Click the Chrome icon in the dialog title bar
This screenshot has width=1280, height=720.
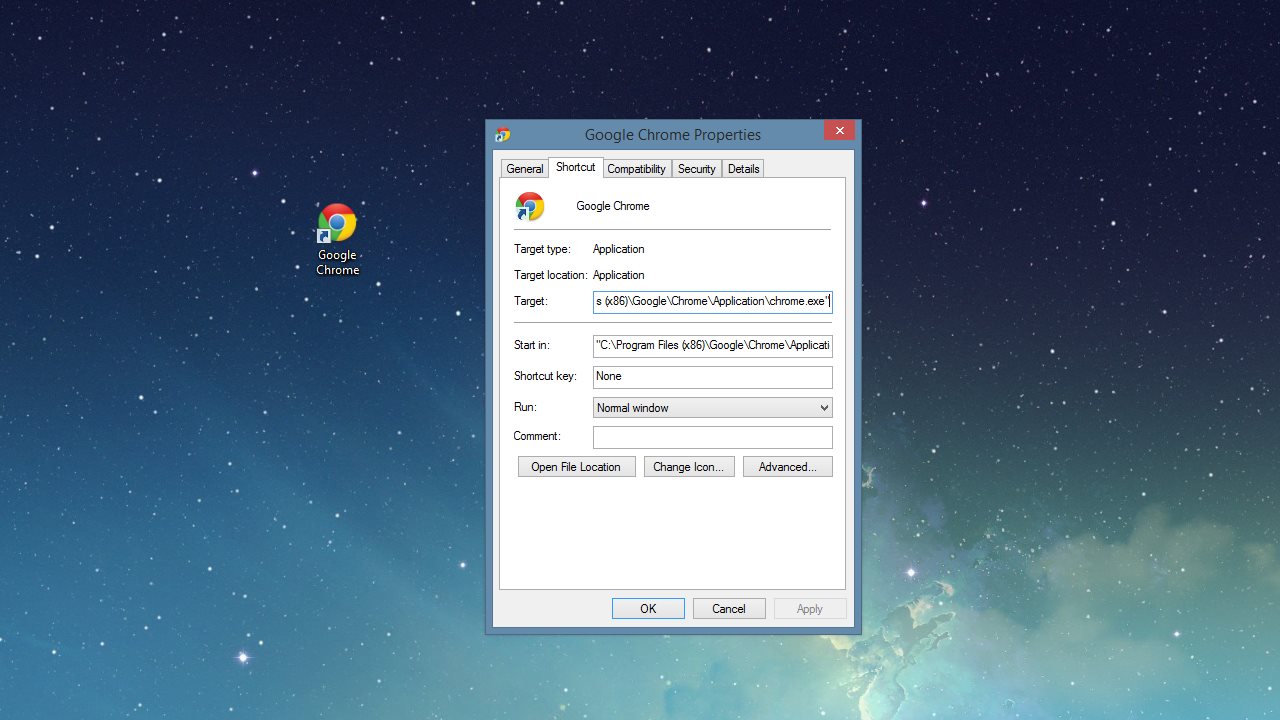[x=503, y=134]
